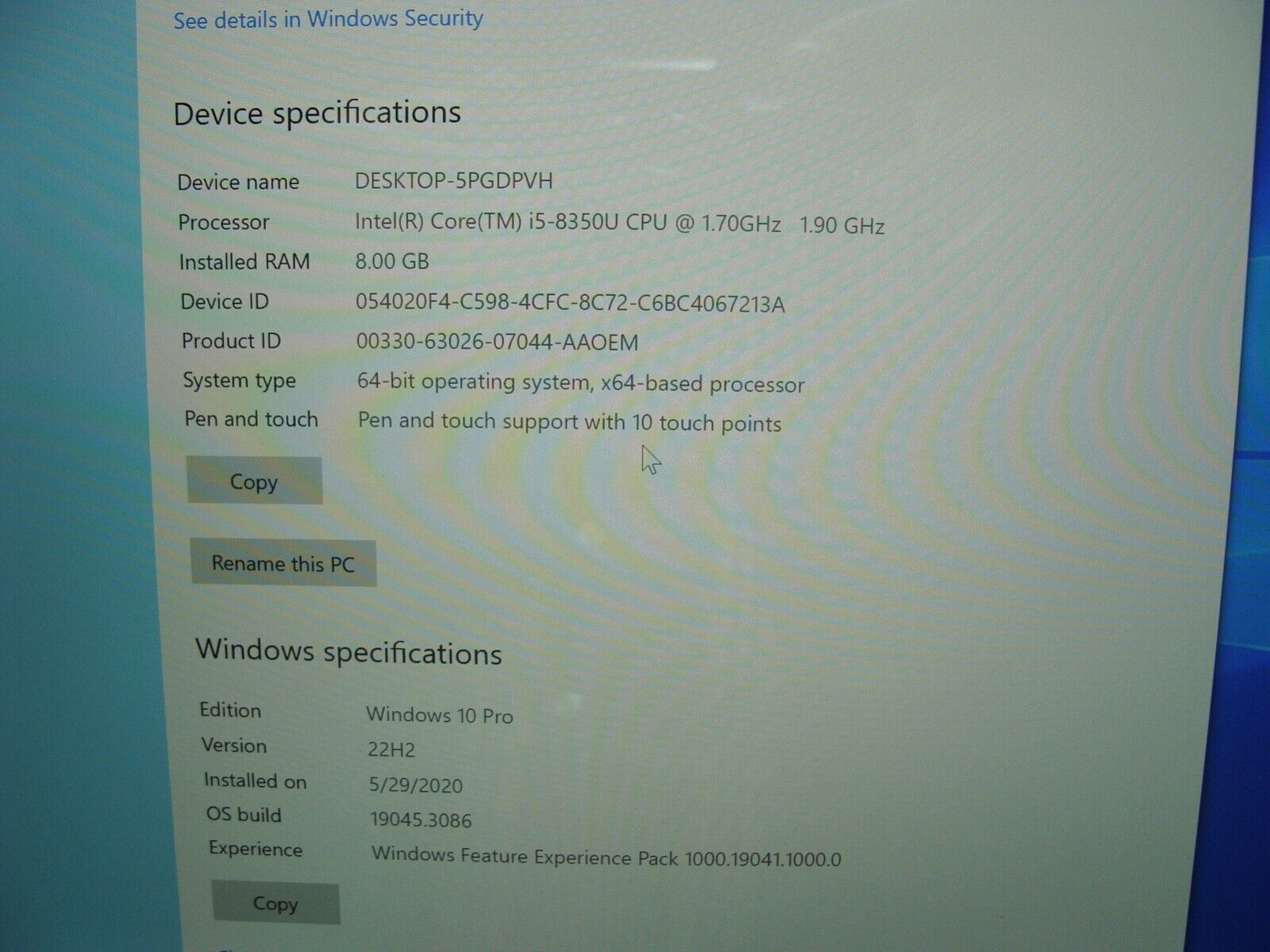Screen dimensions: 1270x952
Task: Click the Device name label
Action: (x=238, y=182)
